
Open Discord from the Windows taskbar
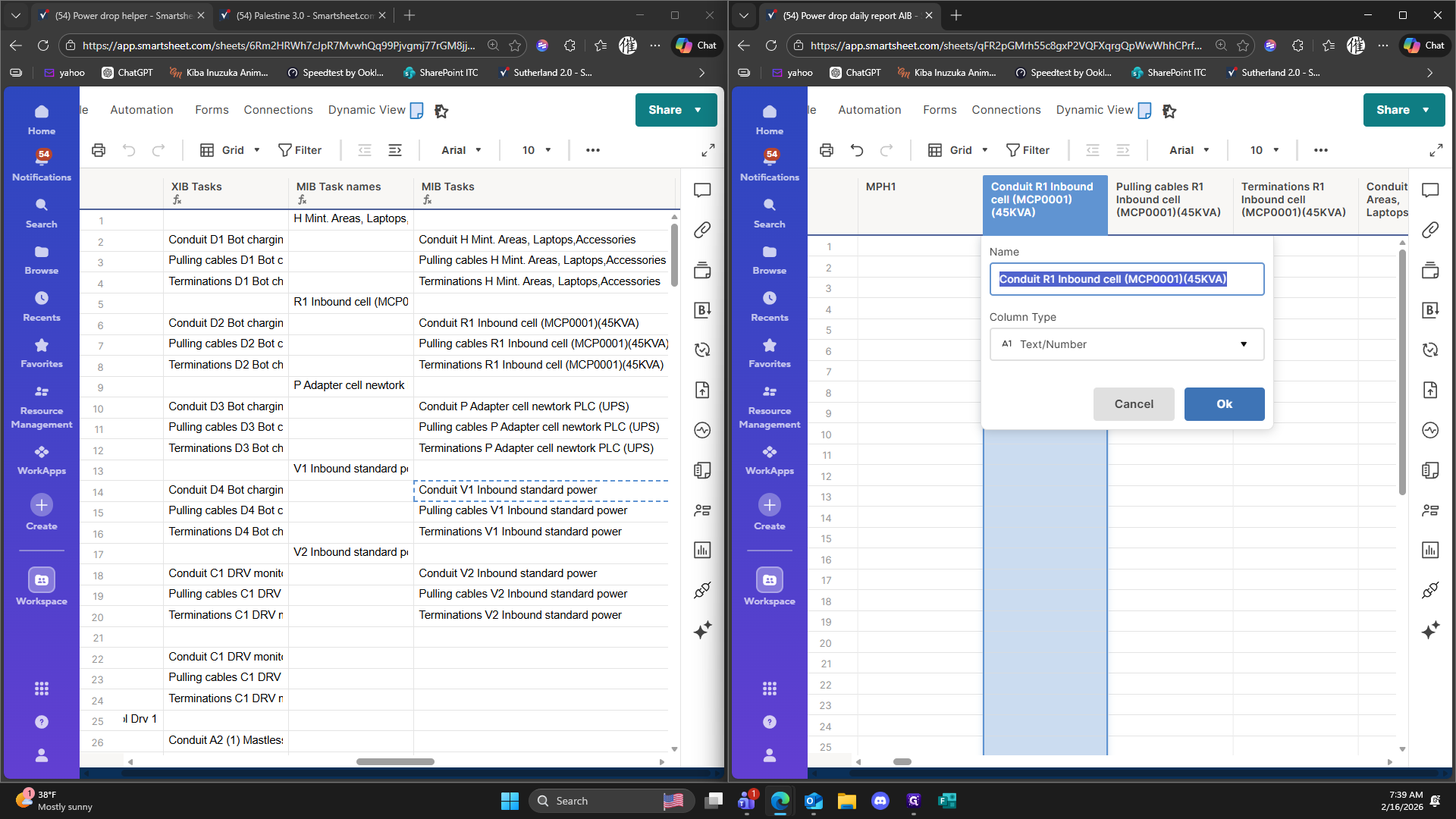click(880, 801)
